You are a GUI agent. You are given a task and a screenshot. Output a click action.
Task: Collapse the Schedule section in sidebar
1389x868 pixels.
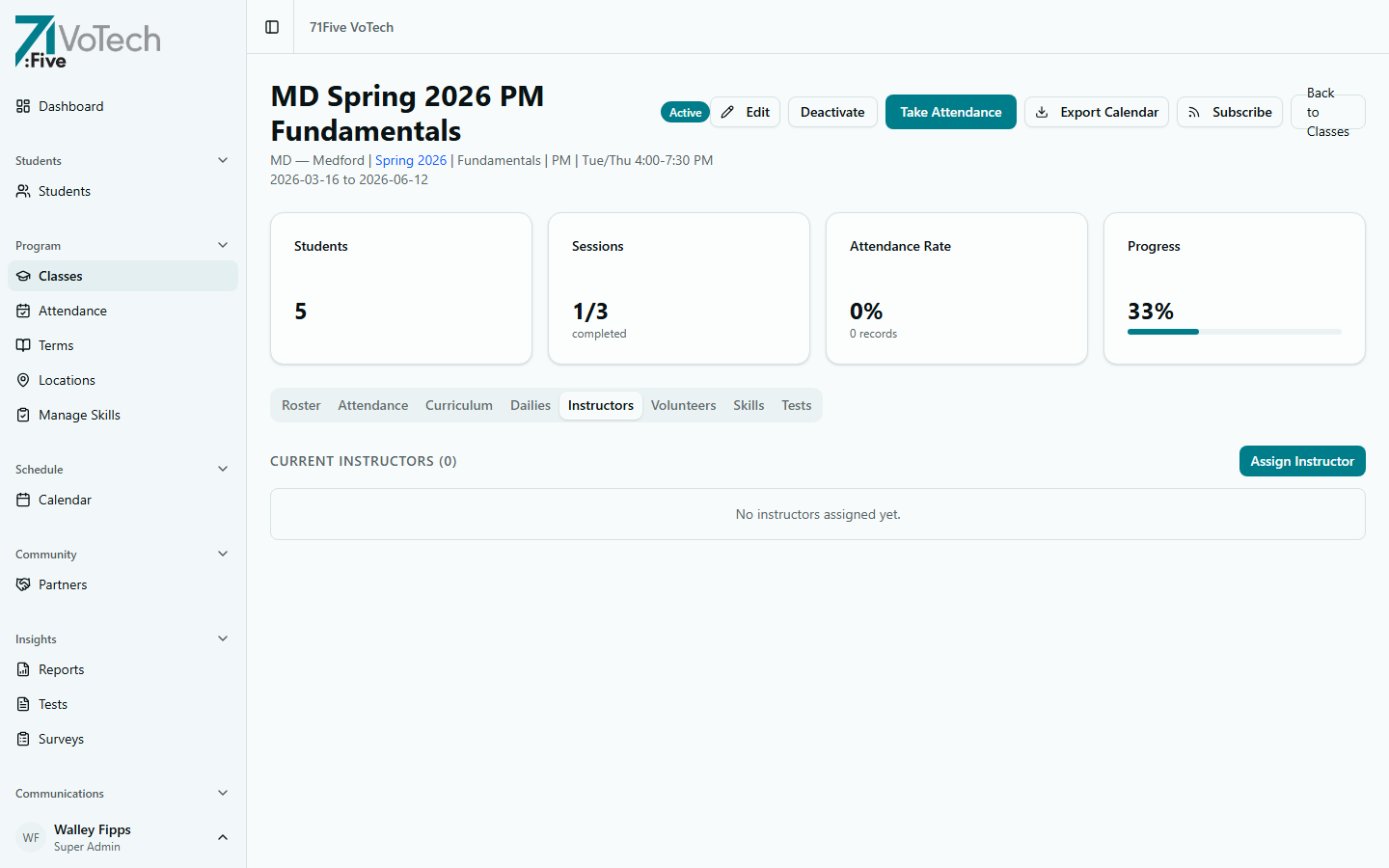click(223, 469)
